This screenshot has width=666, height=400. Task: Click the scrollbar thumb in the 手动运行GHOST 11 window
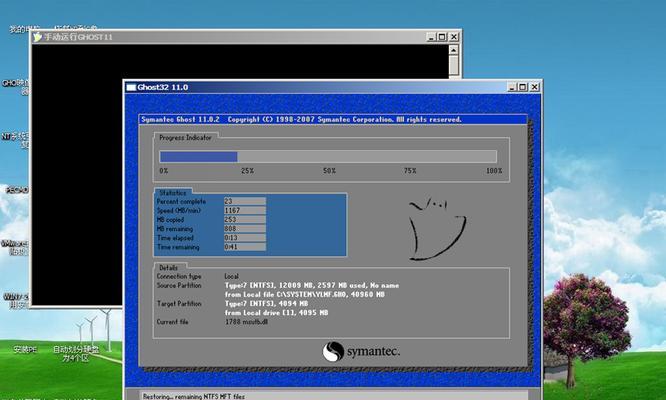tap(454, 65)
